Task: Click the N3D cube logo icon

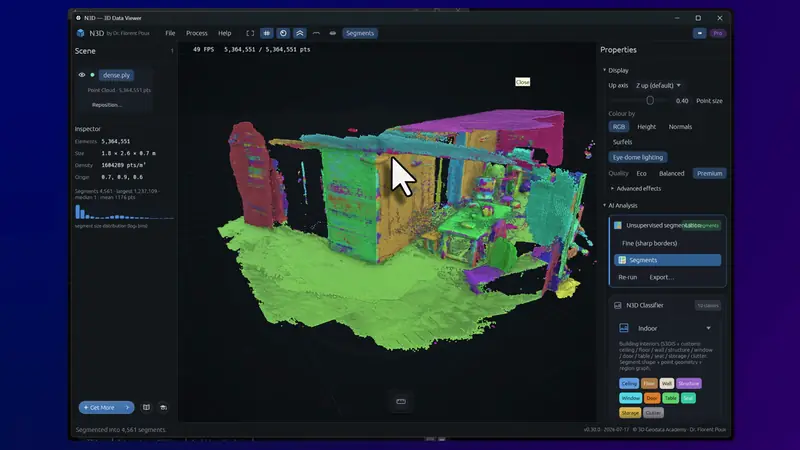Action: 81,33
